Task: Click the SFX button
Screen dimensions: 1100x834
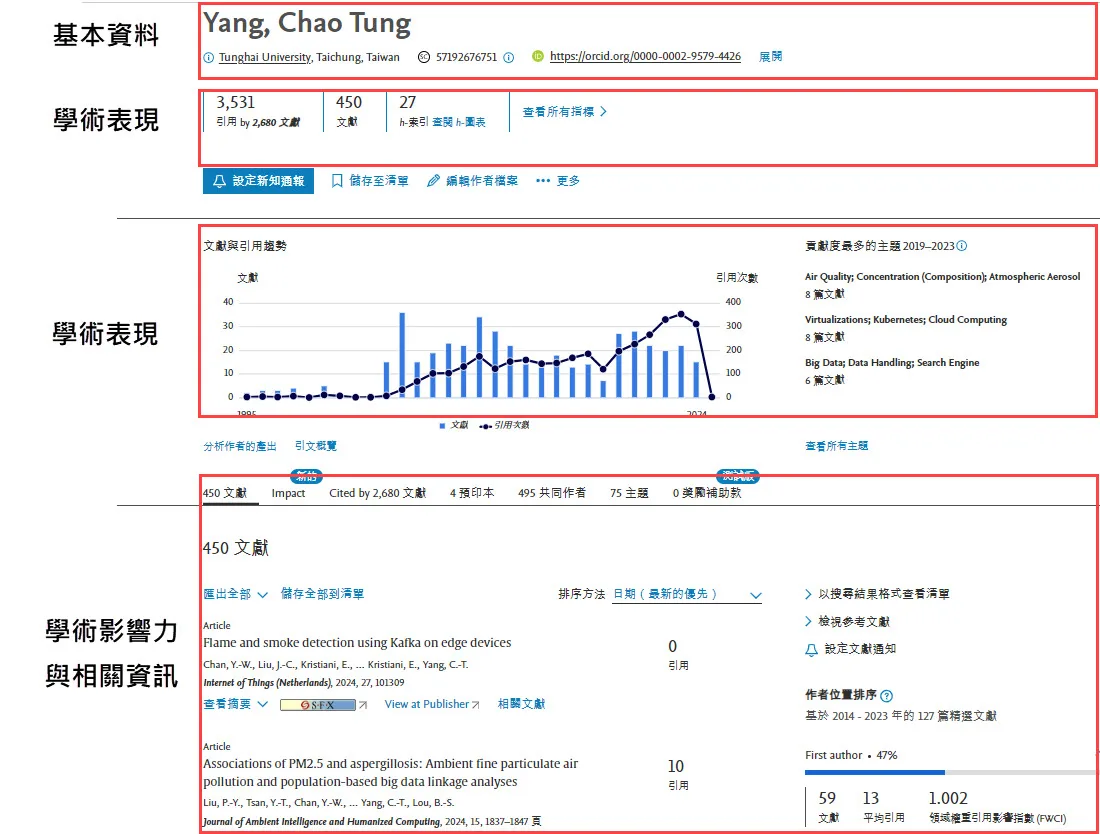Action: pyautogui.click(x=318, y=705)
